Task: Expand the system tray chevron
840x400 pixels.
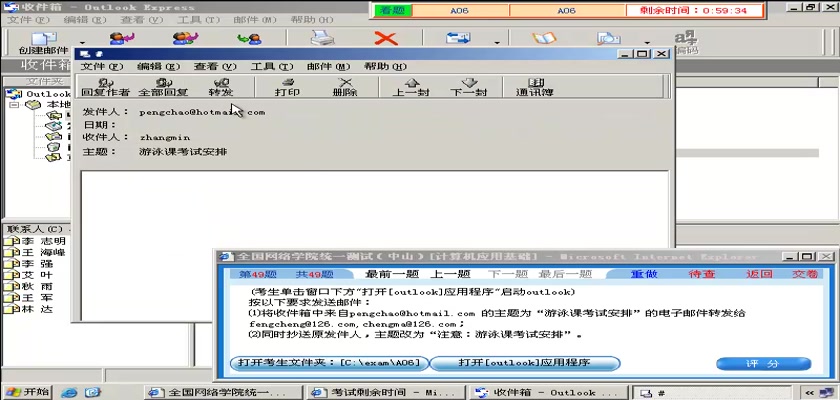Action: click(x=809, y=393)
